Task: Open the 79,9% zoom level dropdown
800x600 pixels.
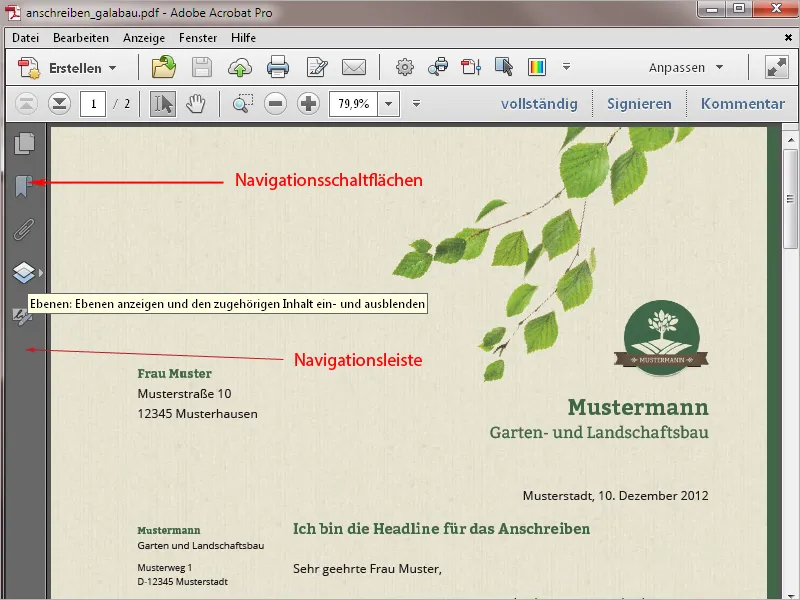Action: (386, 103)
